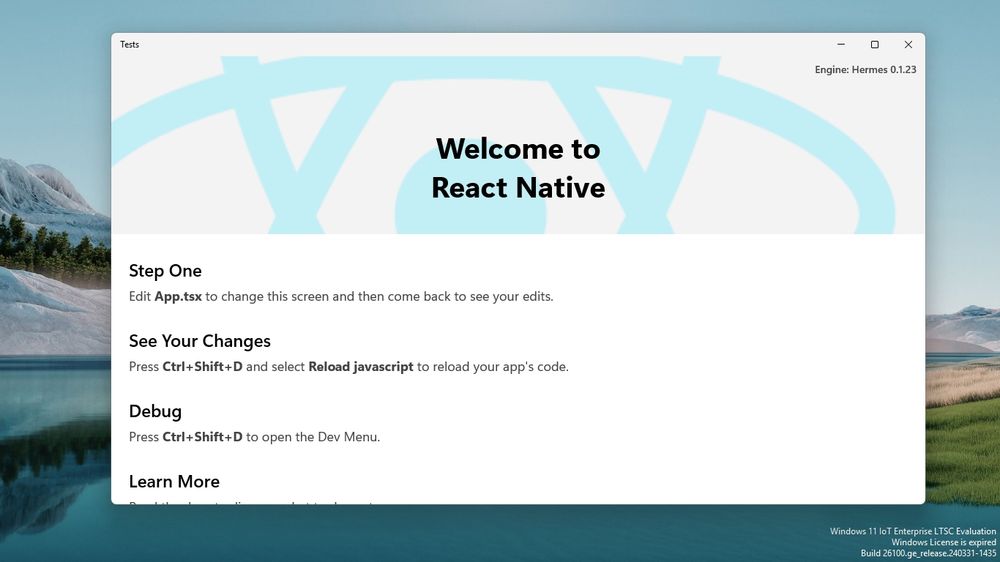Click the 'Debug' section heading
The width and height of the screenshot is (1000, 562).
coord(155,411)
